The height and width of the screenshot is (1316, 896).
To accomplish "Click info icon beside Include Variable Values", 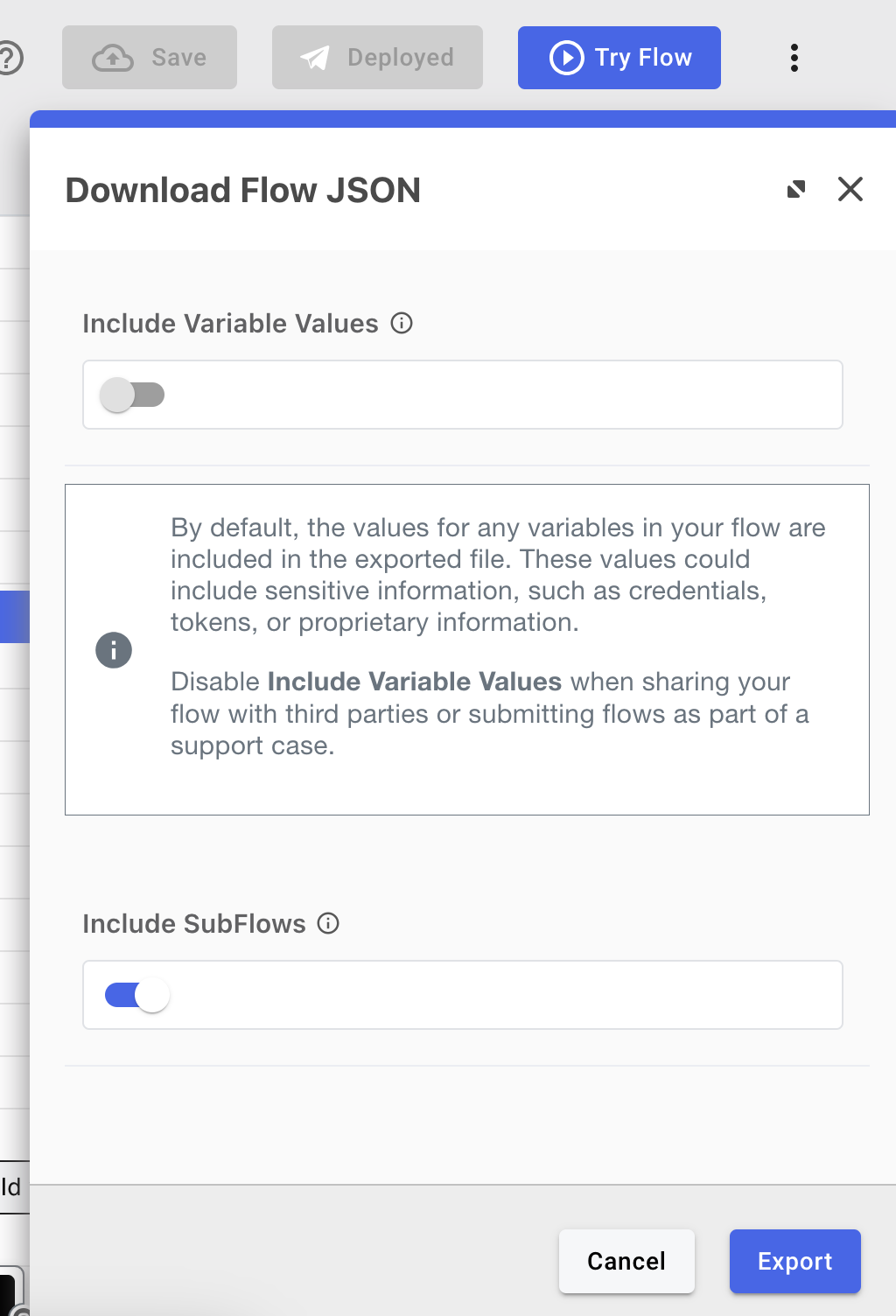I will (x=402, y=324).
